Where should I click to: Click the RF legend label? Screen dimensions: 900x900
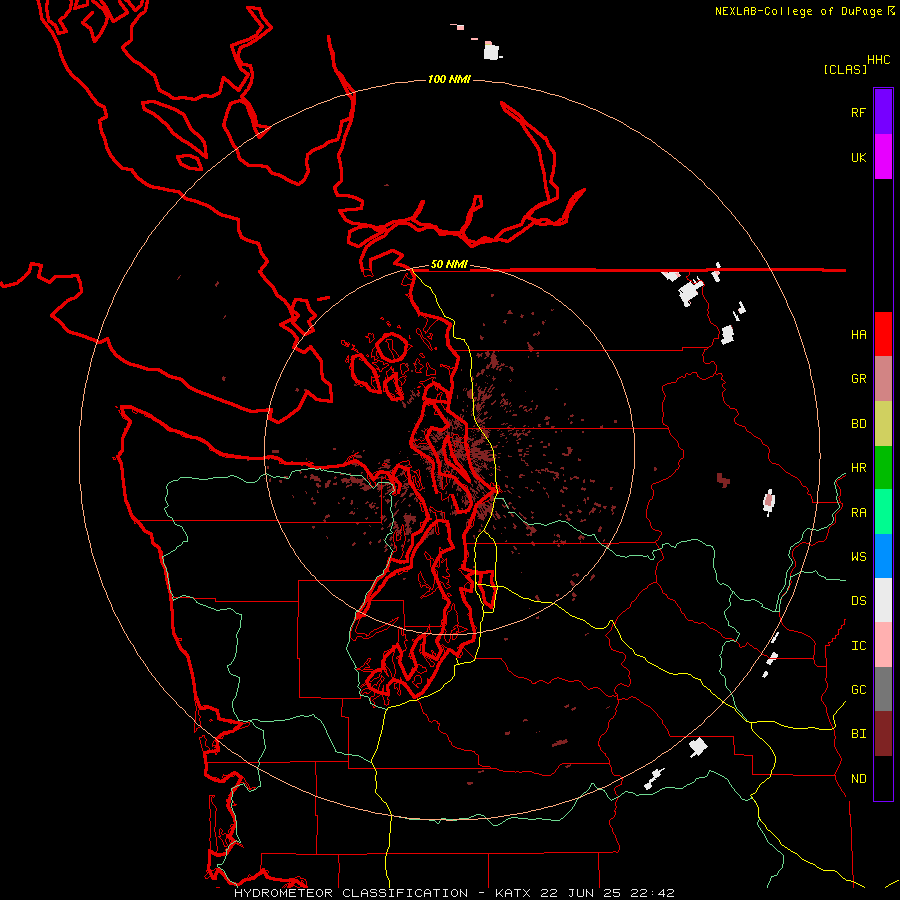[x=858, y=112]
